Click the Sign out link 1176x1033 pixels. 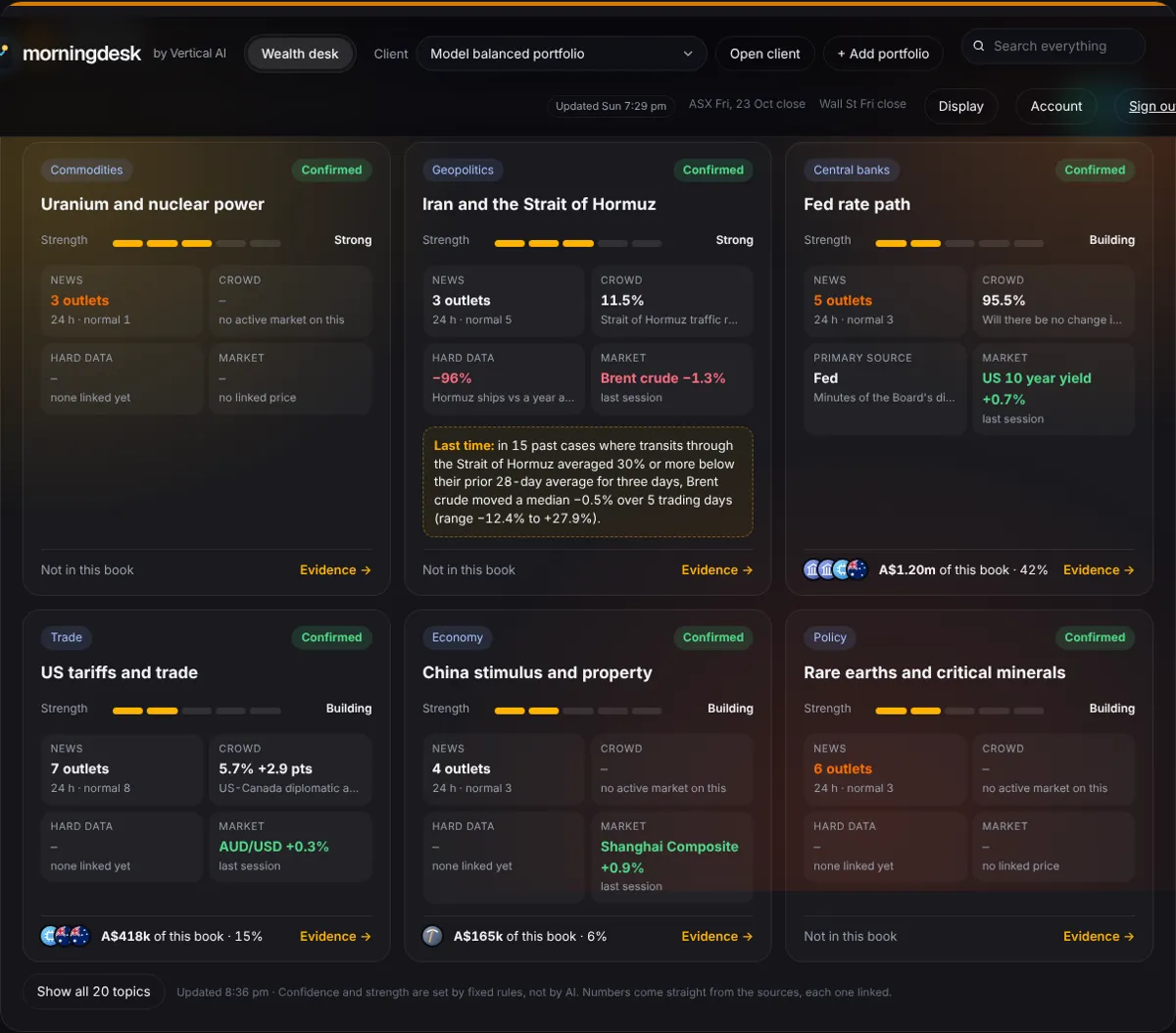1151,106
